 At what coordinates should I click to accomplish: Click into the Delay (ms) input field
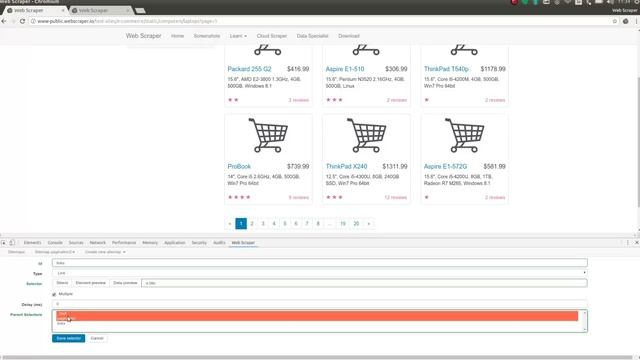[x=320, y=304]
